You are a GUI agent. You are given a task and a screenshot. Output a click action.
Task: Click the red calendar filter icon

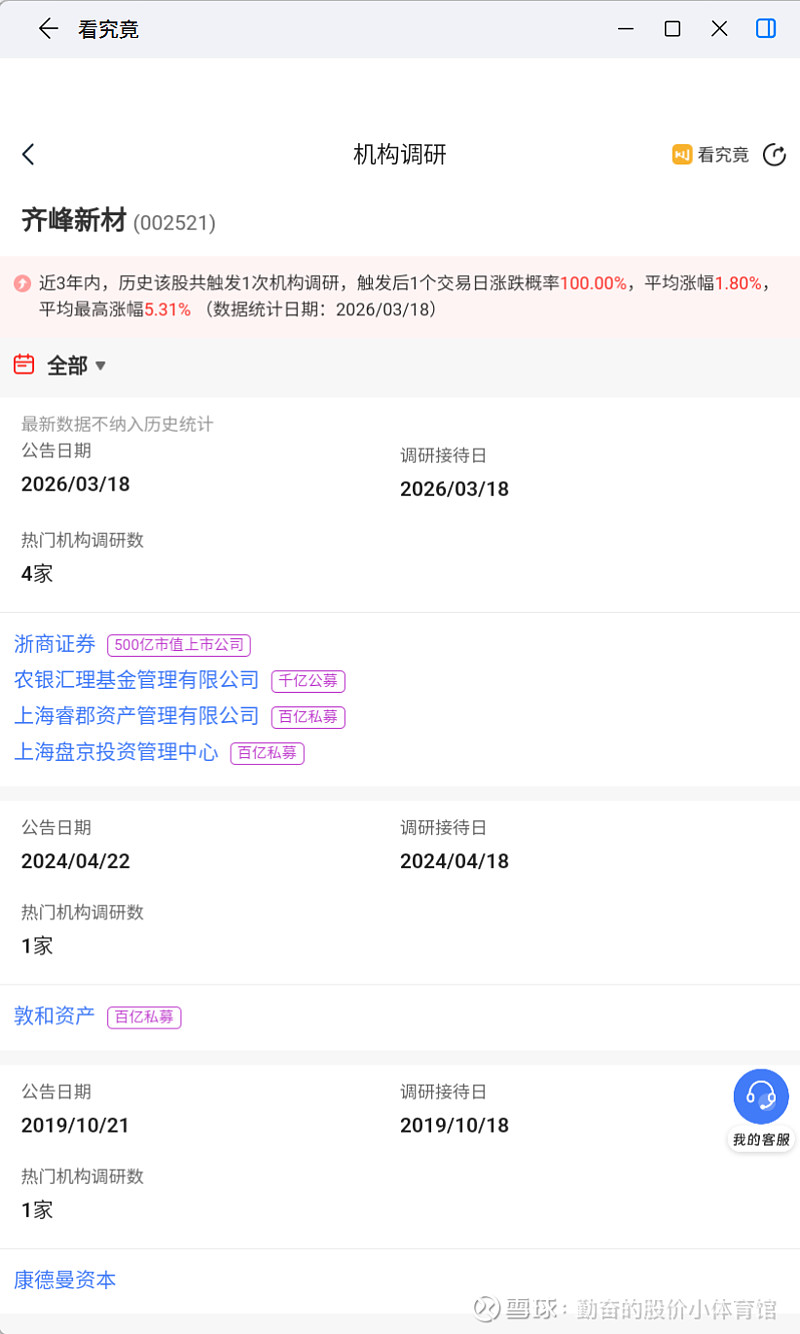(x=24, y=365)
